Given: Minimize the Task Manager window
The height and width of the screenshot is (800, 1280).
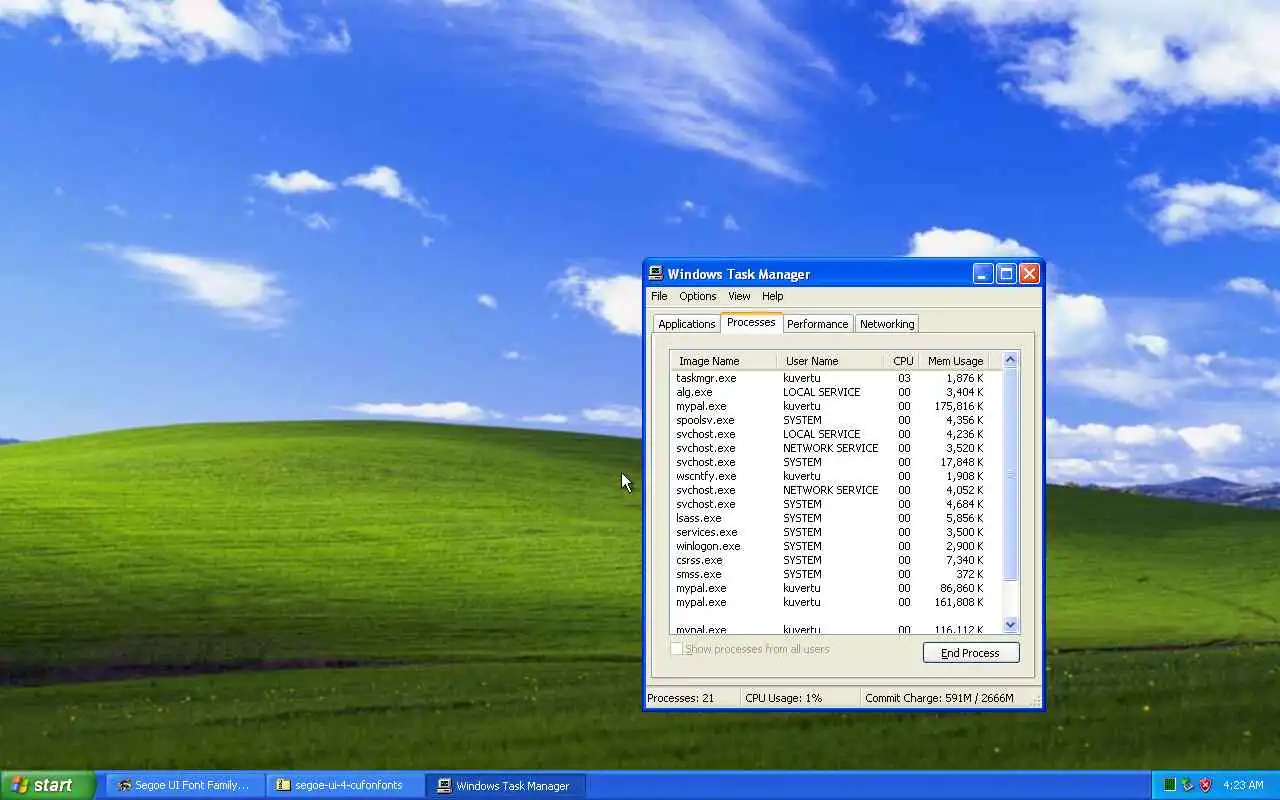Looking at the screenshot, I should coord(983,273).
